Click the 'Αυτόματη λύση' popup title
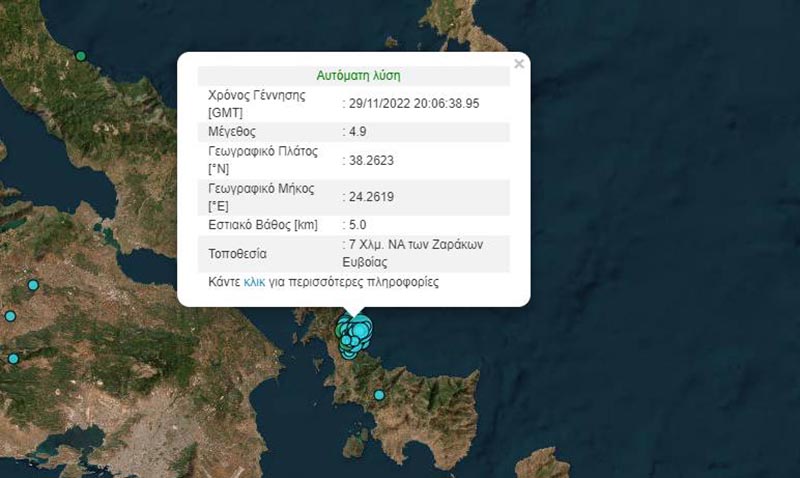This screenshot has width=800, height=478. click(x=358, y=75)
